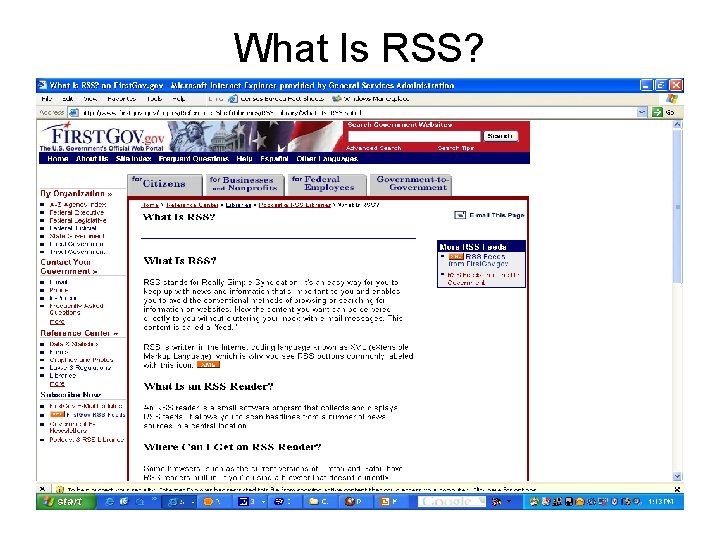Click the Email This Page envelope icon
Viewport: 720px width, 540px height.
[x=460, y=215]
